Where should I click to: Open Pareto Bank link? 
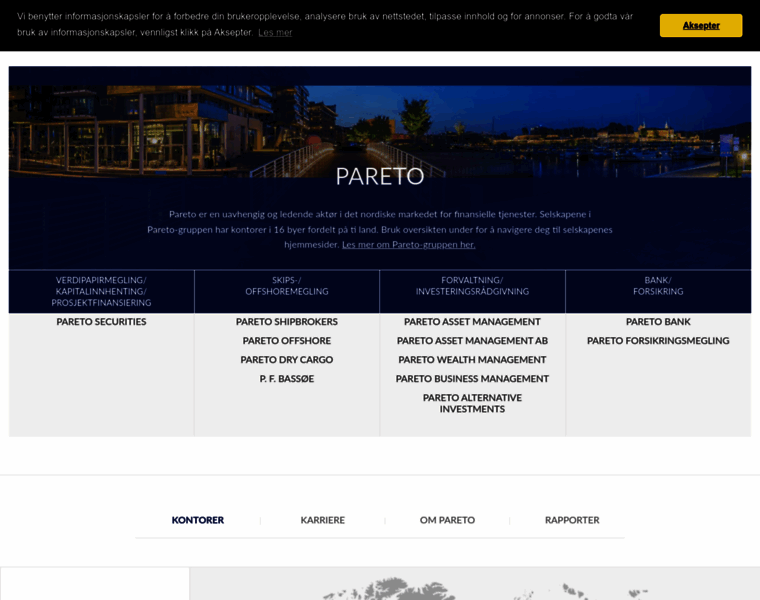[x=658, y=322]
